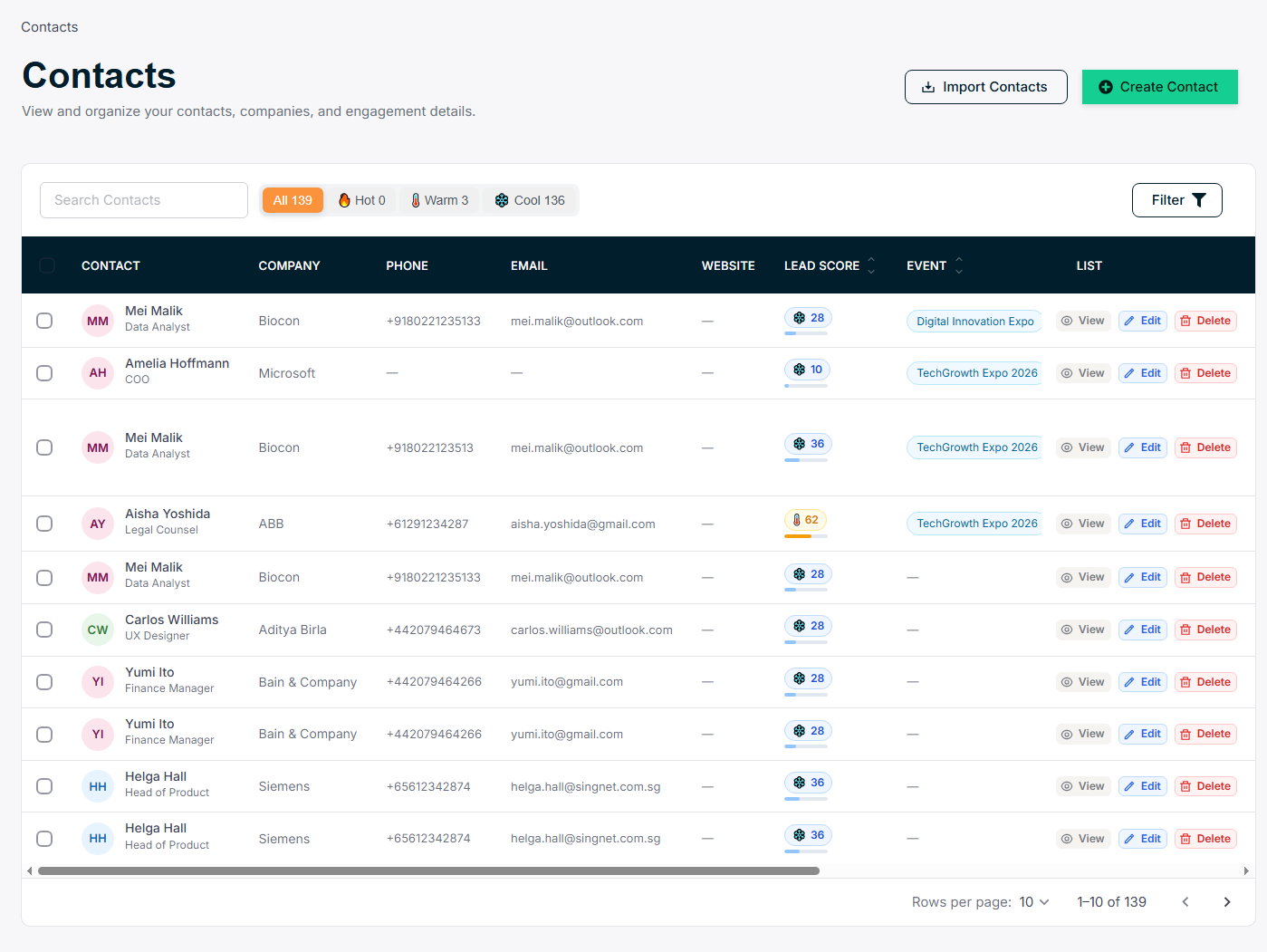This screenshot has width=1267, height=952.
Task: Switch to the Warm 3 tab
Action: coord(439,200)
